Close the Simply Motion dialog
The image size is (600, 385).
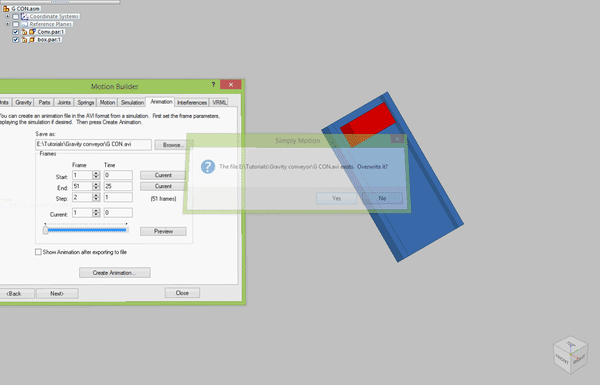397,139
